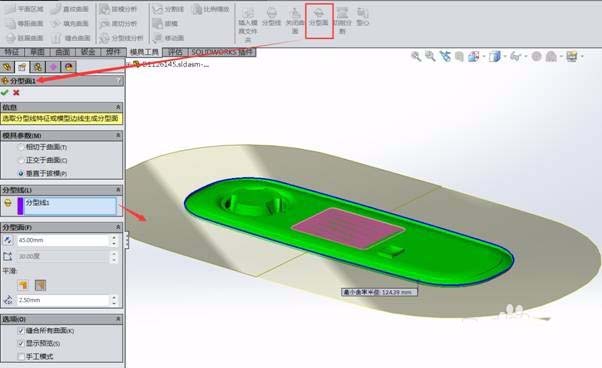This screenshot has height=368, width=602.
Task: Choose the 切削分割 tooling split tool
Action: (x=342, y=21)
